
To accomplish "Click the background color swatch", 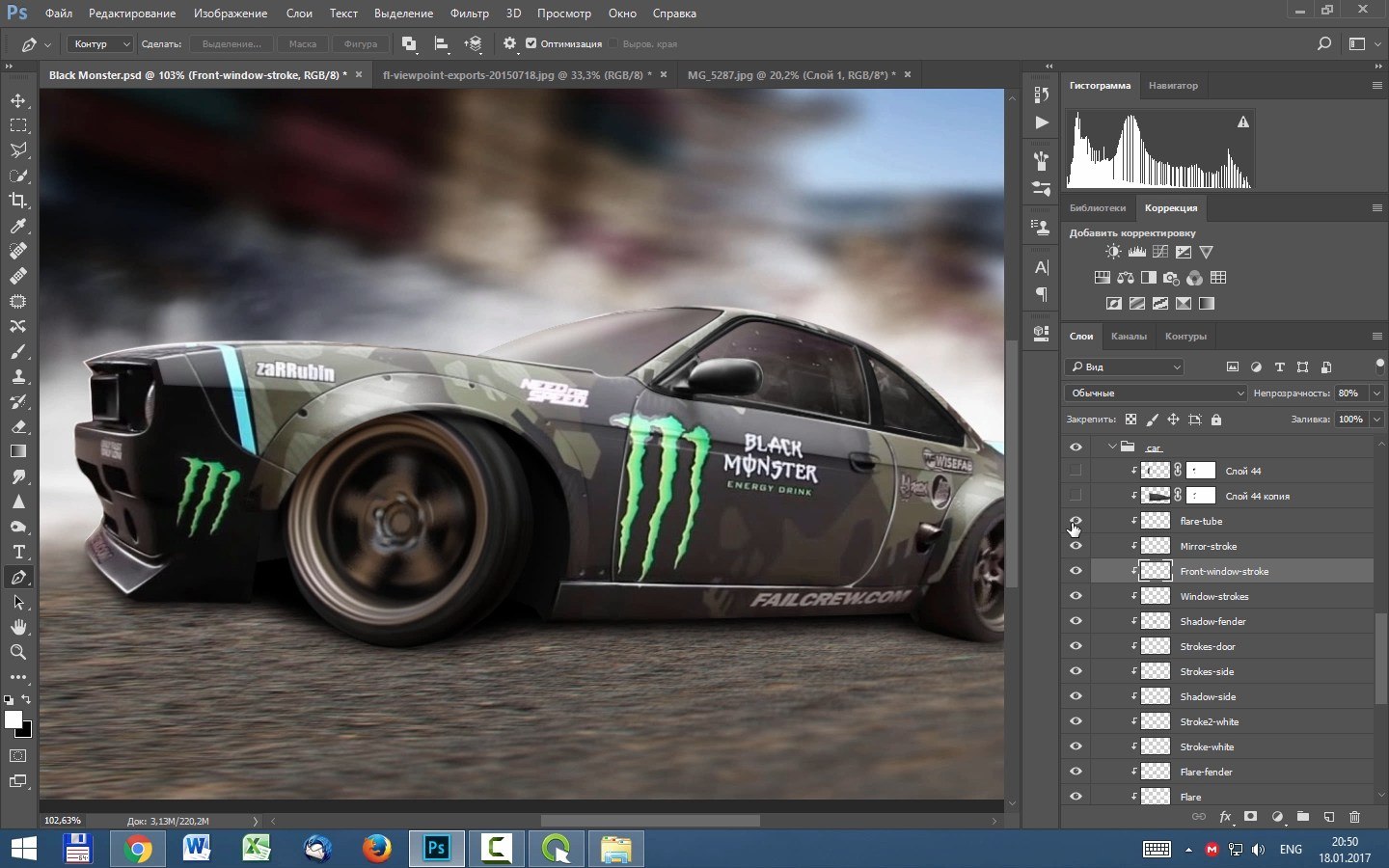I will 25,731.
